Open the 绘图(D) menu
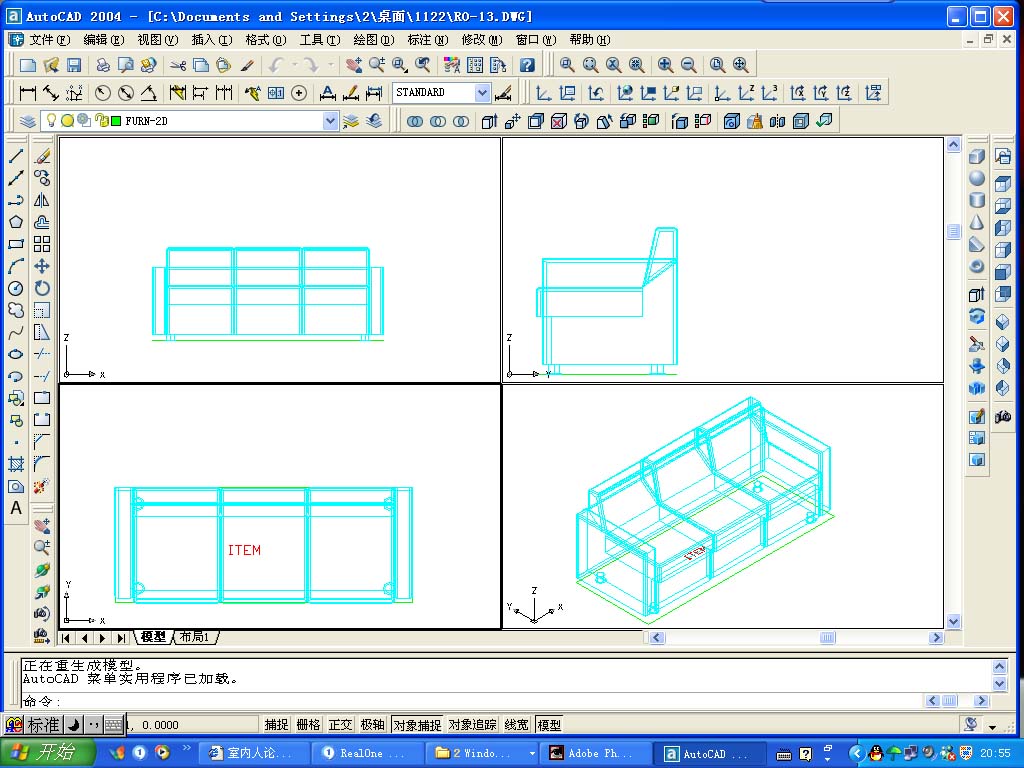This screenshot has width=1024, height=768. click(374, 40)
